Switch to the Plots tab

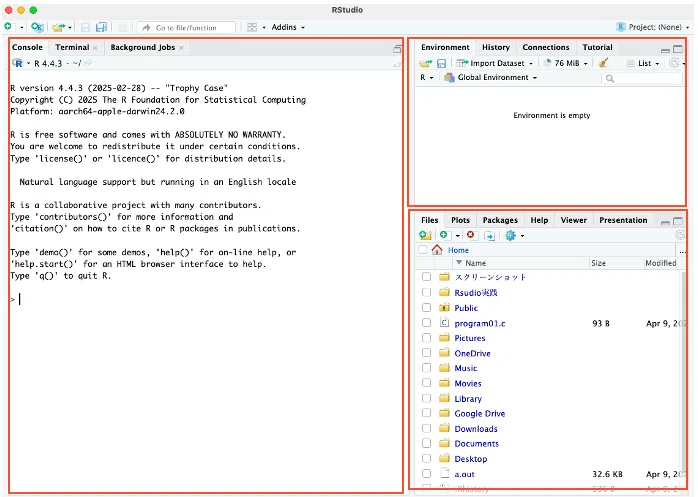(x=460, y=220)
